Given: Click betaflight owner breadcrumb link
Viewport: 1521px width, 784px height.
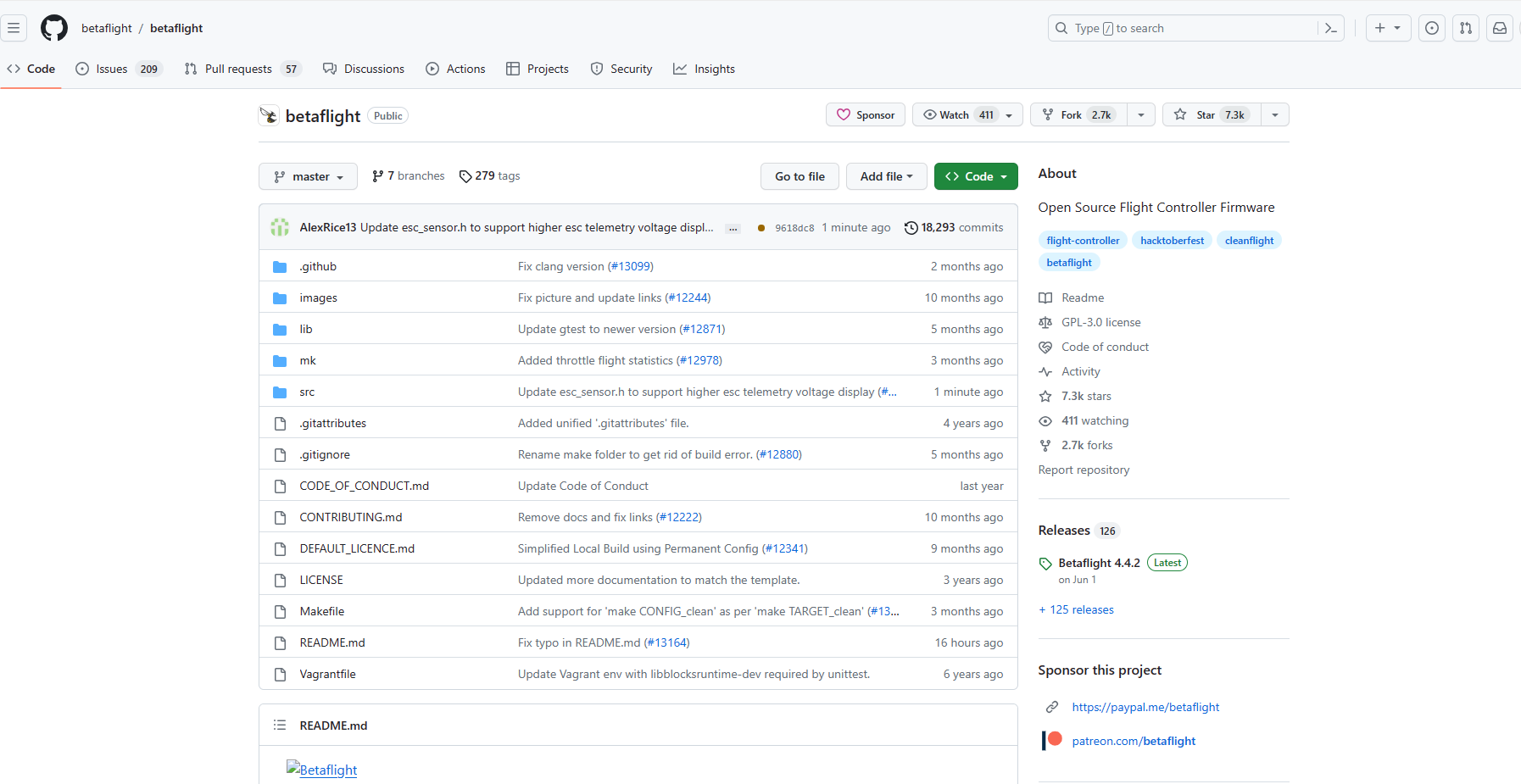Looking at the screenshot, I should [107, 28].
